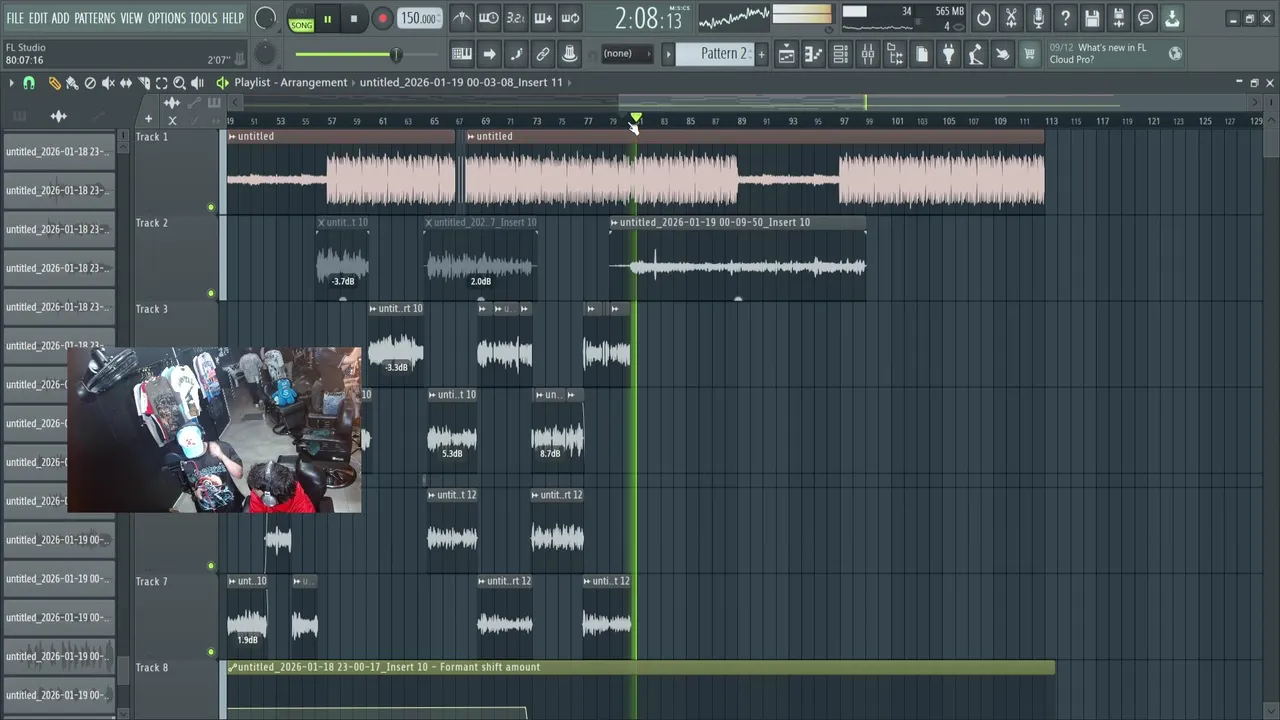1280x720 pixels.
Task: Click the one-click audio recording microphone
Action: pyautogui.click(x=1038, y=18)
